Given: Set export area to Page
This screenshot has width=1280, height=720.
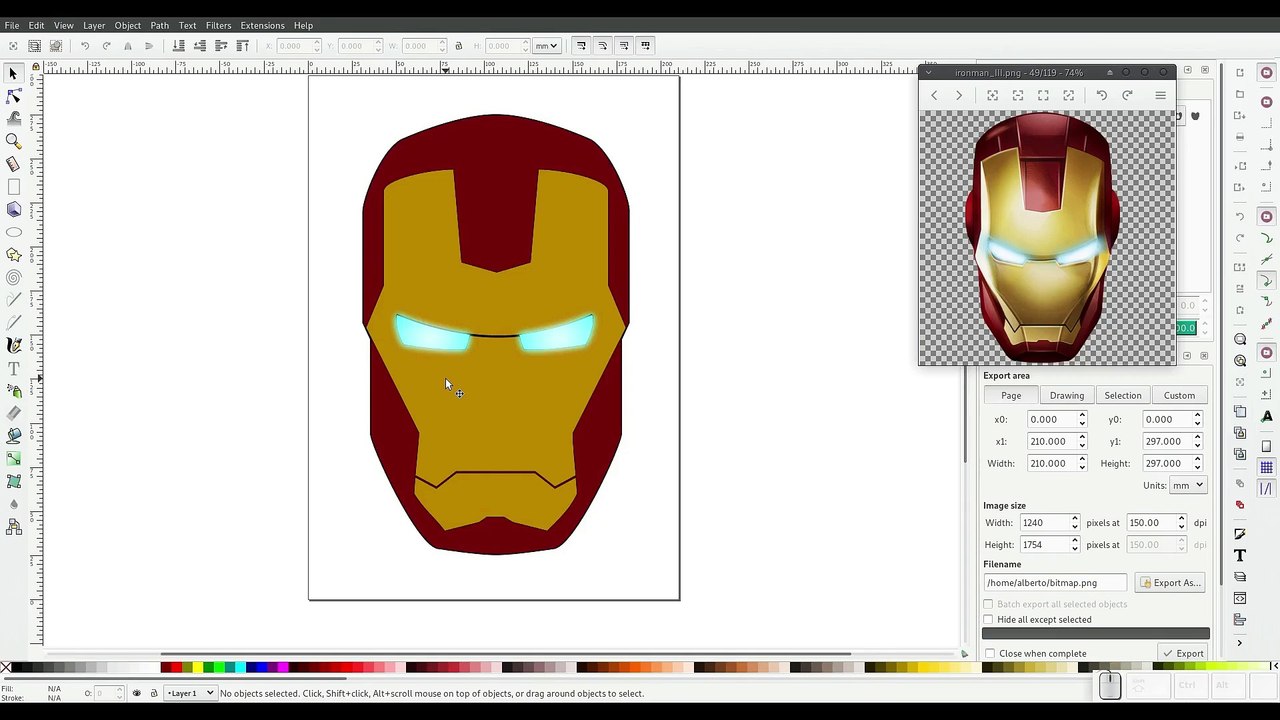Looking at the screenshot, I should point(1011,395).
